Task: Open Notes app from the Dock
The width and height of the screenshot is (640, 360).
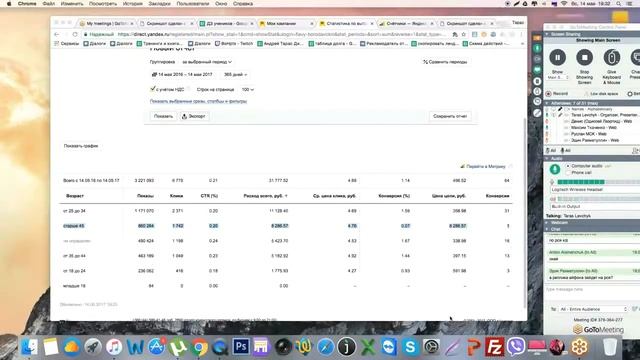Action: point(51,347)
